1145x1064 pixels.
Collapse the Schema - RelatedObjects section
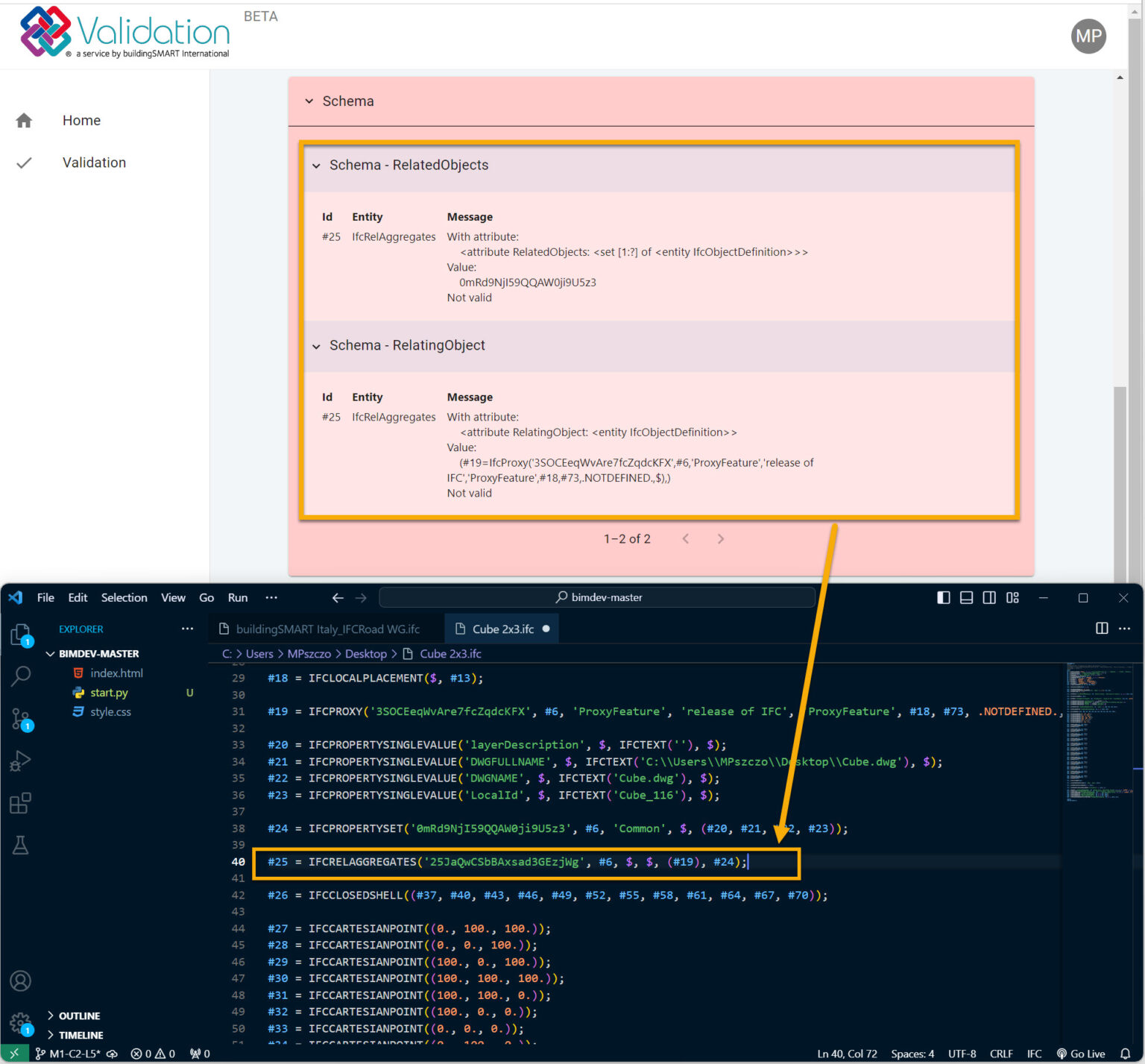[316, 166]
